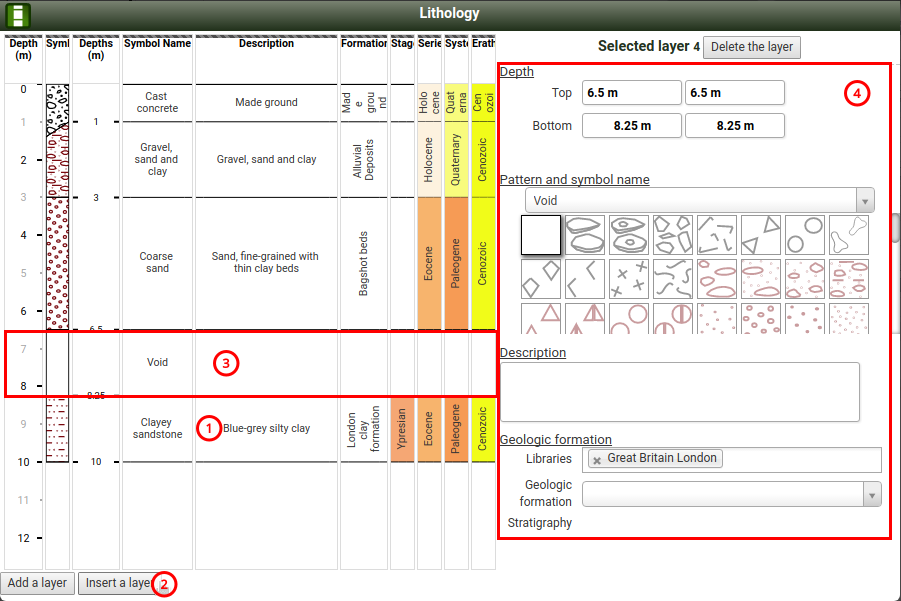Choose the bone-shaped symbol pattern

848,235
